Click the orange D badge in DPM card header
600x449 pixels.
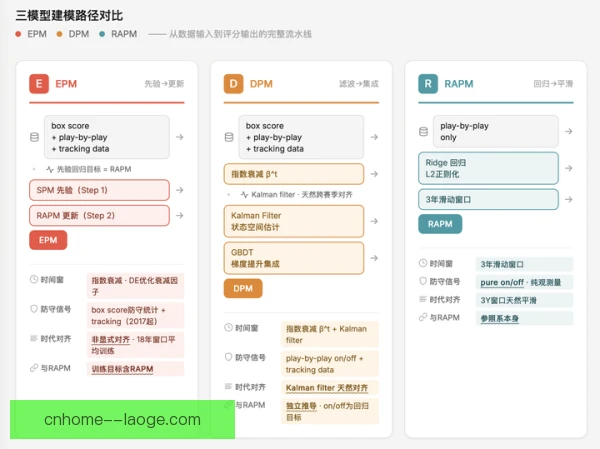[233, 84]
